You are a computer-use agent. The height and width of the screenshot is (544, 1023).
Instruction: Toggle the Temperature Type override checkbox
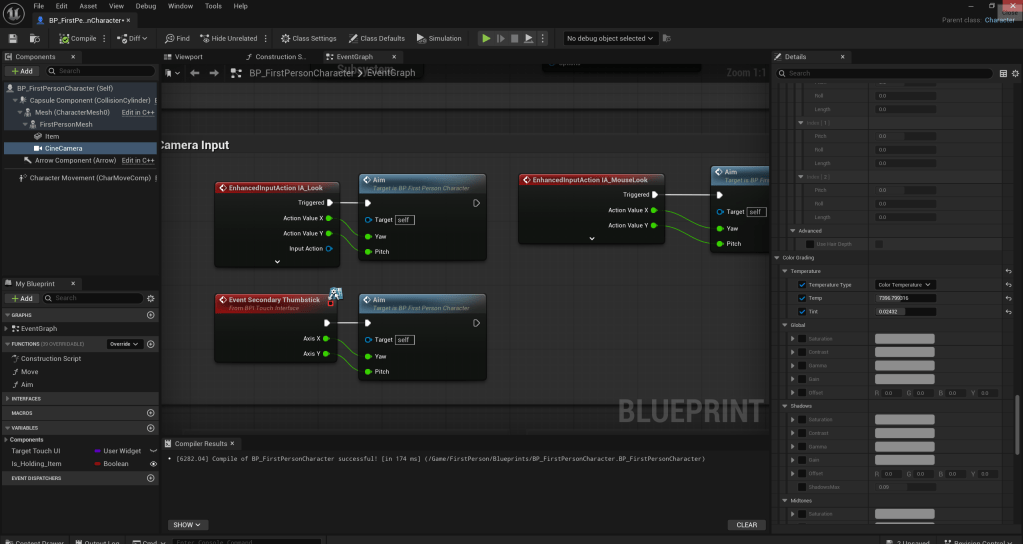tap(802, 285)
